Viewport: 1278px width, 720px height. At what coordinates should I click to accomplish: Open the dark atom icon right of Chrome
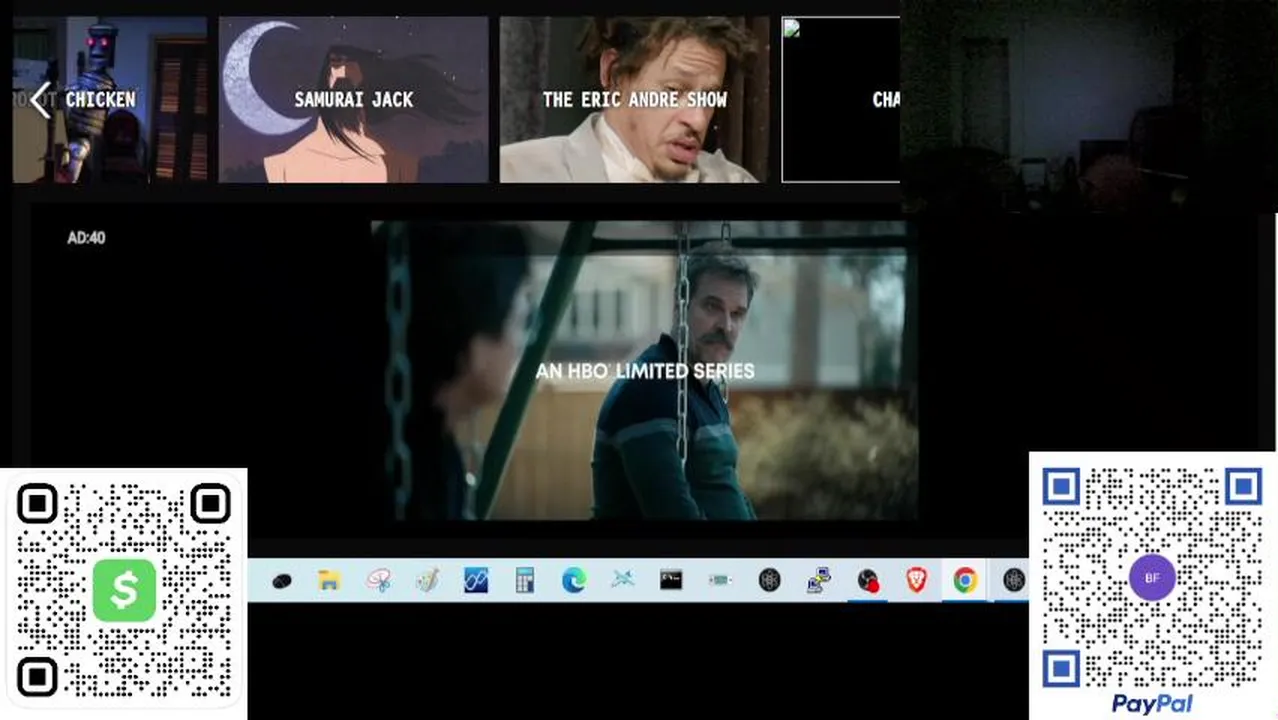[x=1014, y=580]
